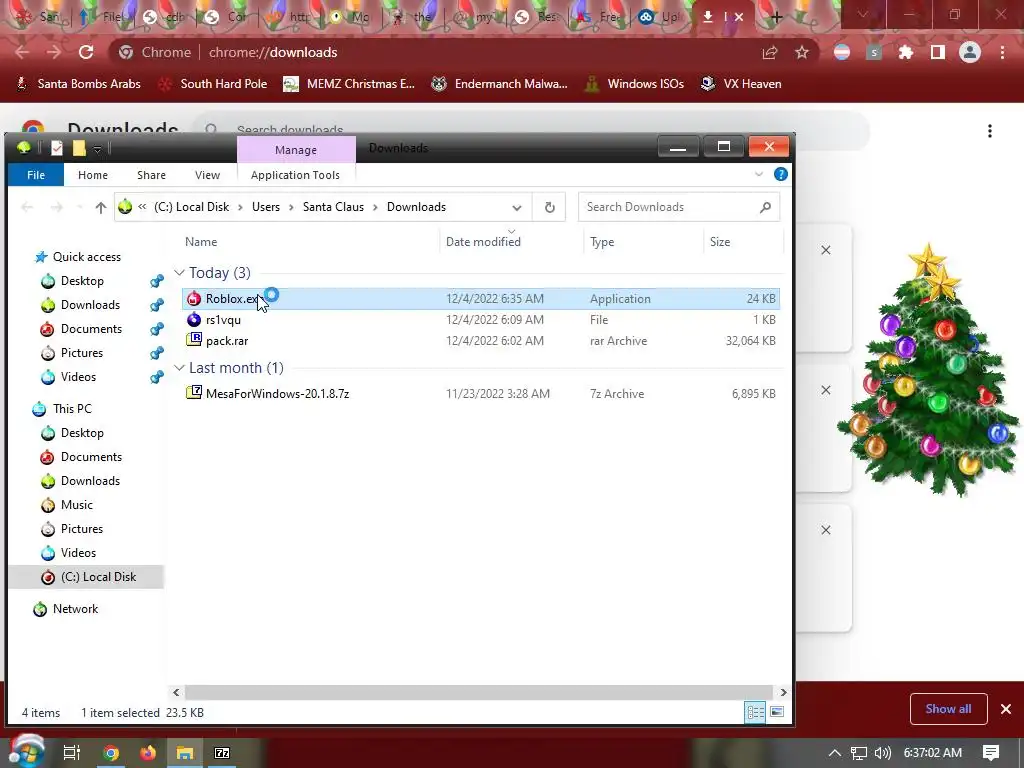Switch to the View ribbon tab

click(x=207, y=175)
